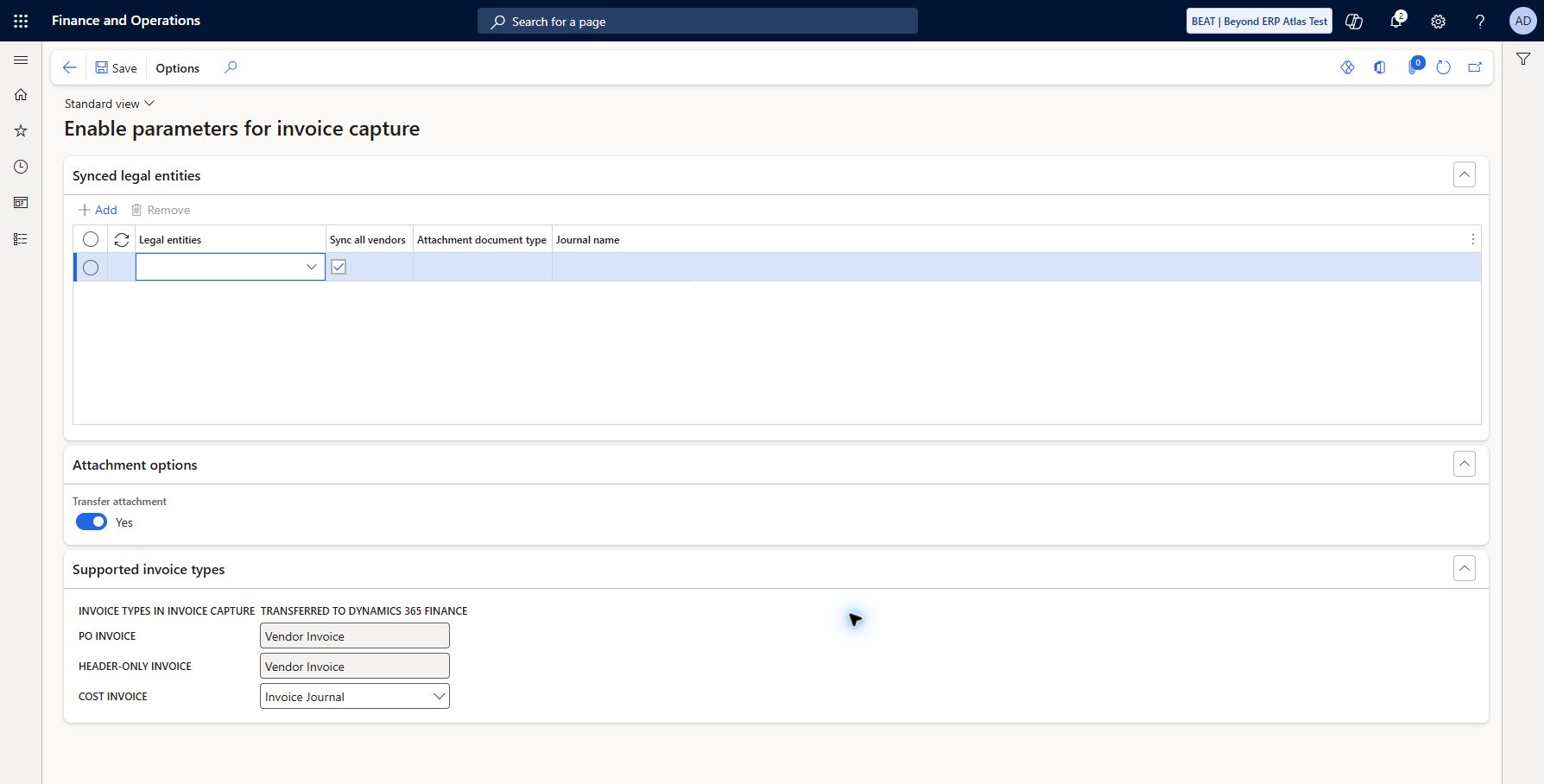Open Favorites star in sidebar
This screenshot has height=784, width=1544.
(x=21, y=130)
